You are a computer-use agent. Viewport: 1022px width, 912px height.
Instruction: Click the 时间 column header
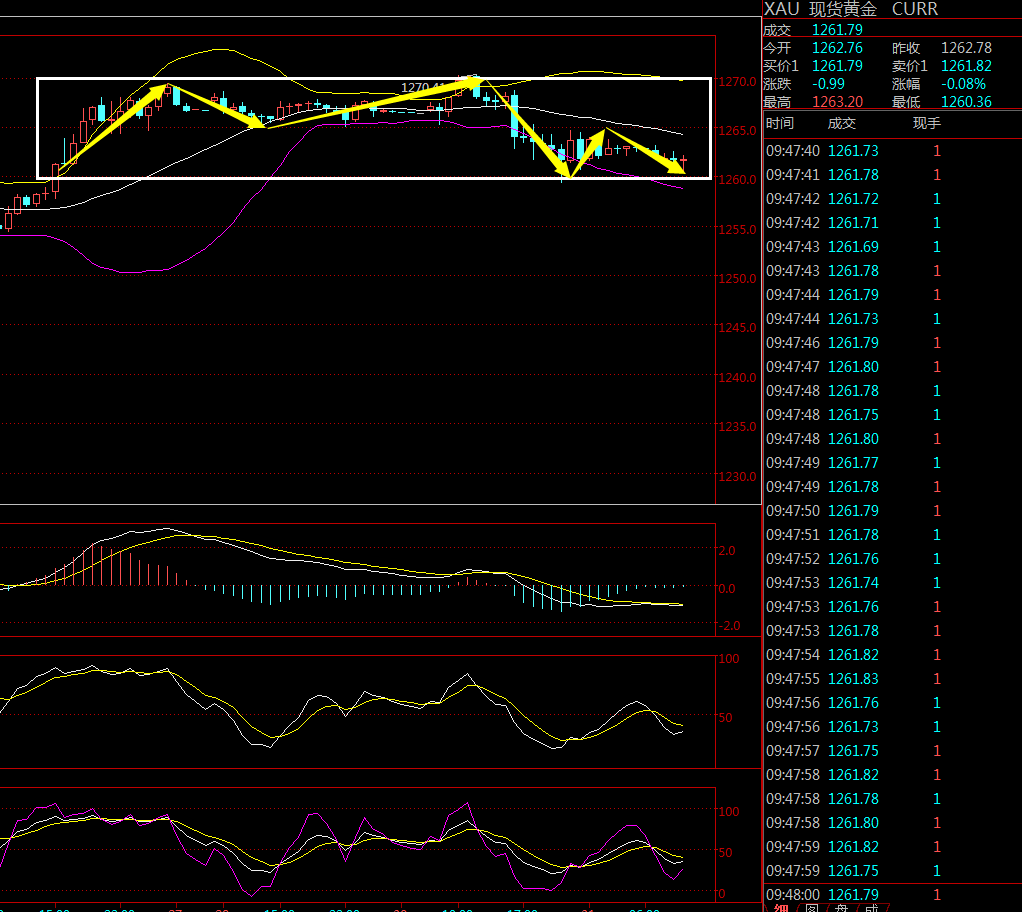coord(780,123)
